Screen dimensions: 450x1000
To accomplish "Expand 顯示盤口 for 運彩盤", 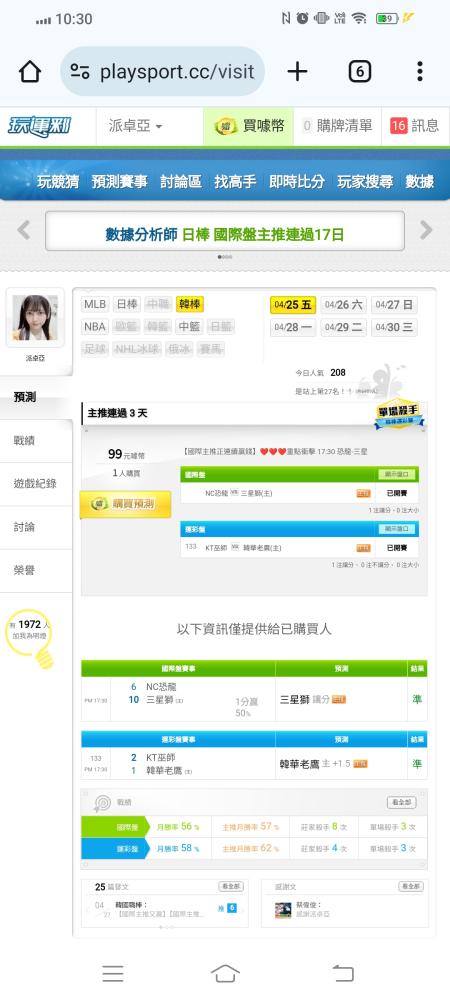I will (397, 529).
